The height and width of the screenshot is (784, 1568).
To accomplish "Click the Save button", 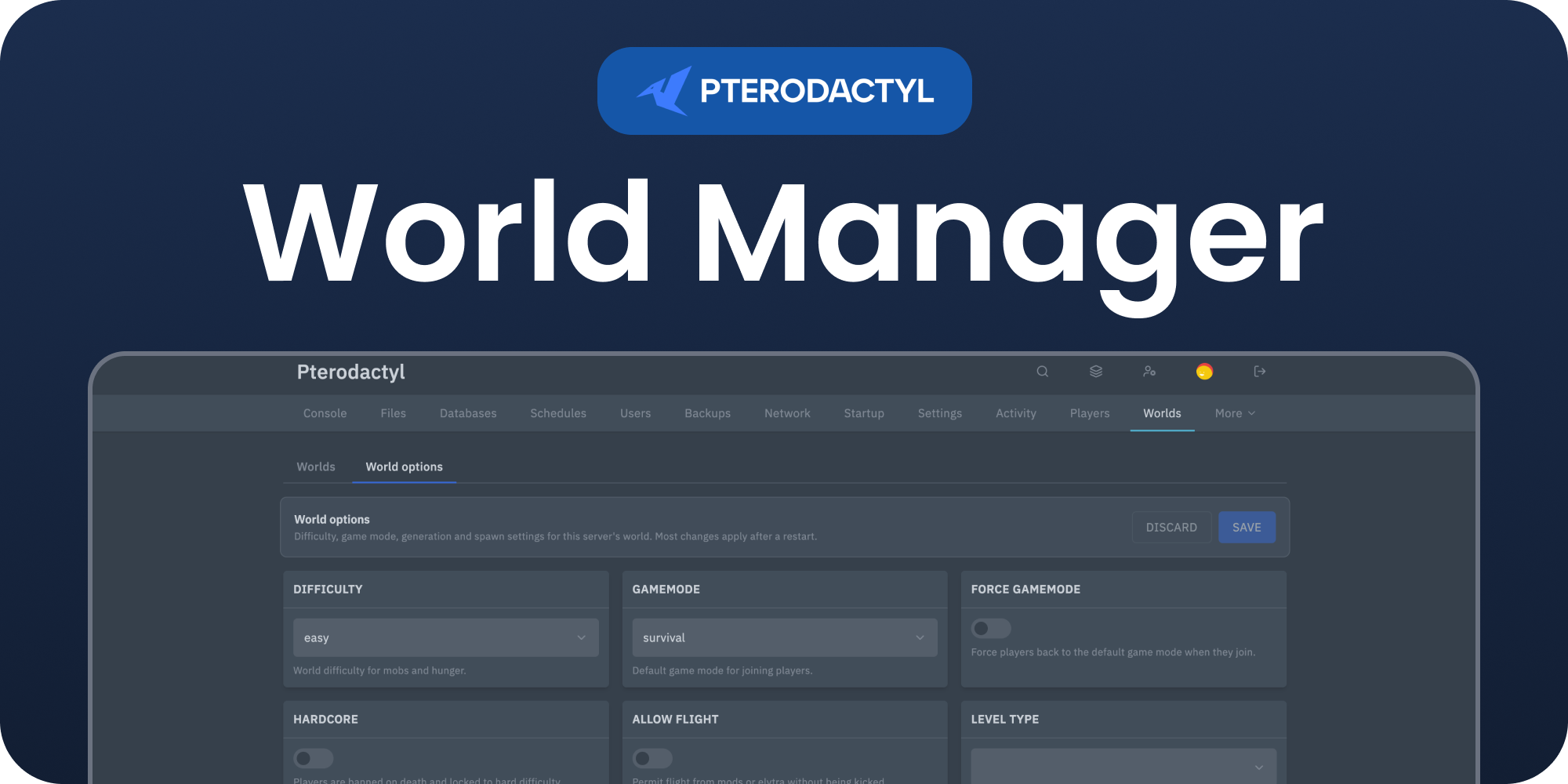I will 1247,528.
